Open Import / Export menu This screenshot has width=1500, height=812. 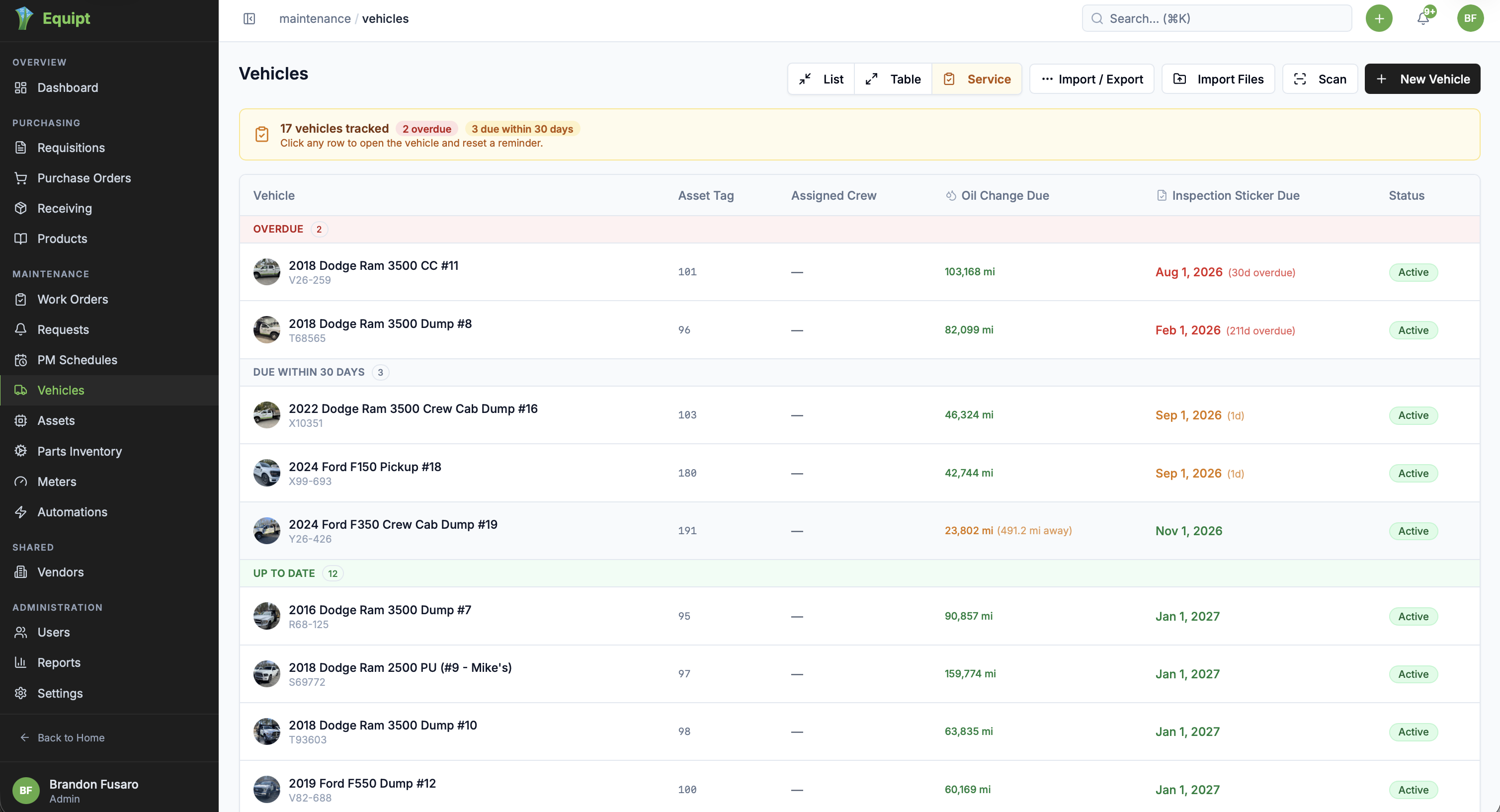pyautogui.click(x=1092, y=79)
